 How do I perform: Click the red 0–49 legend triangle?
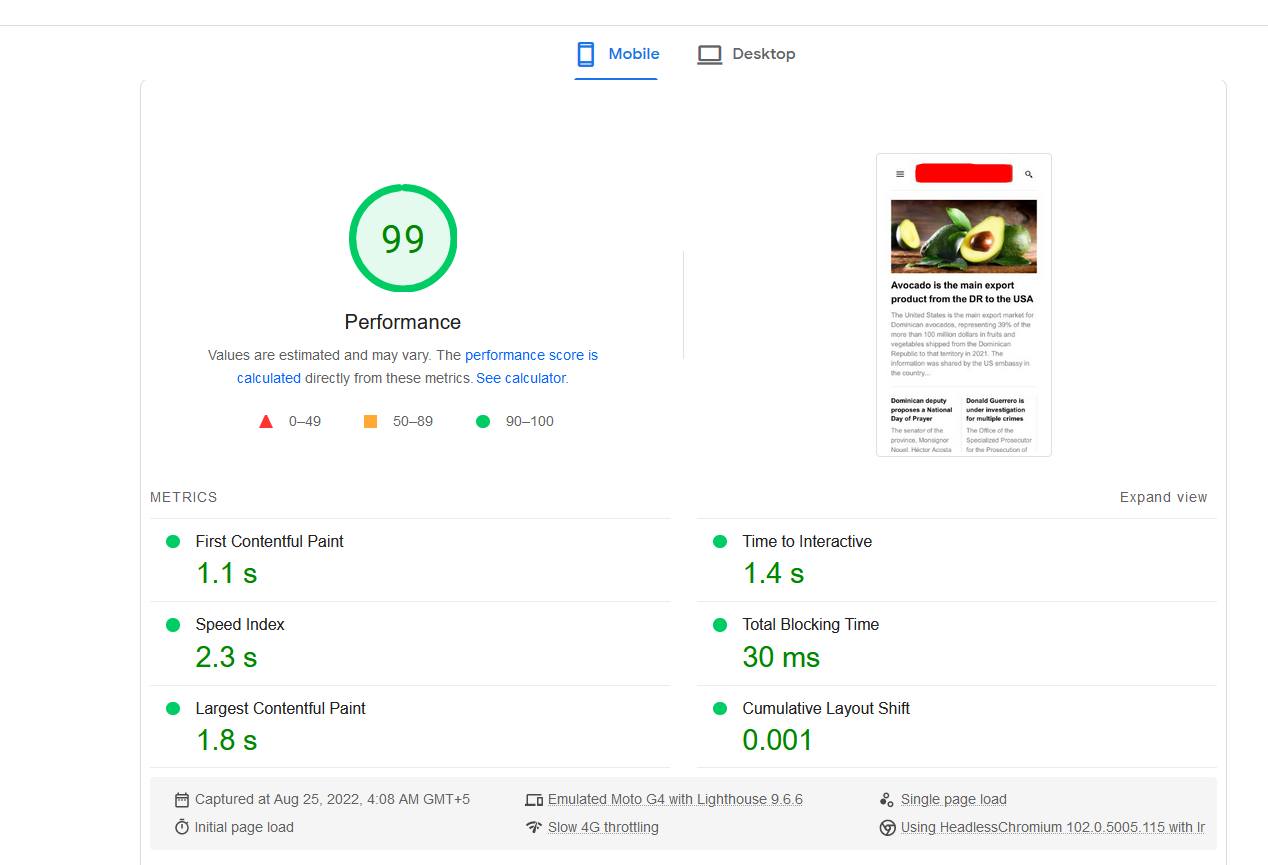265,420
